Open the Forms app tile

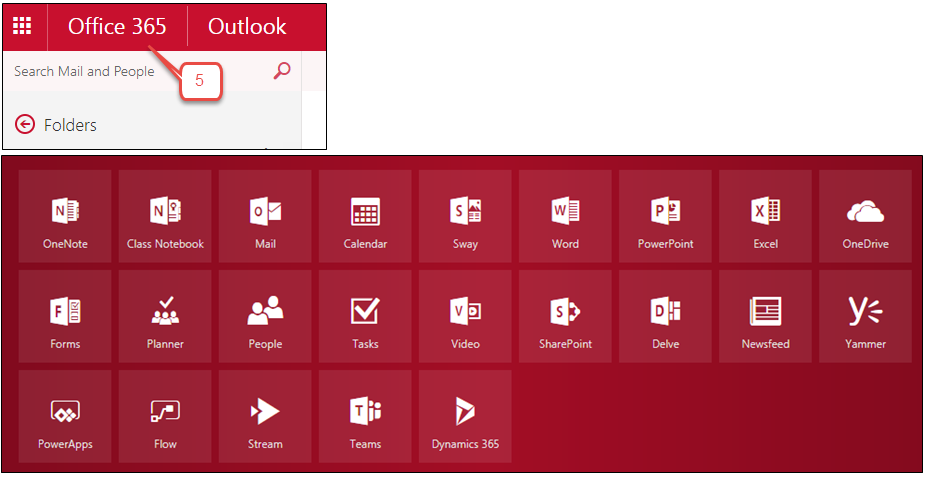pyautogui.click(x=65, y=316)
